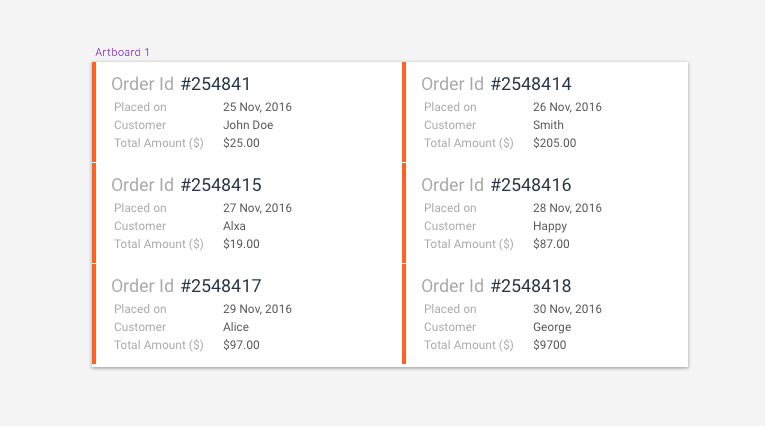Viewport: 765px width, 426px height.
Task: Select orange accent bar beside order #2548416
Action: (x=404, y=213)
